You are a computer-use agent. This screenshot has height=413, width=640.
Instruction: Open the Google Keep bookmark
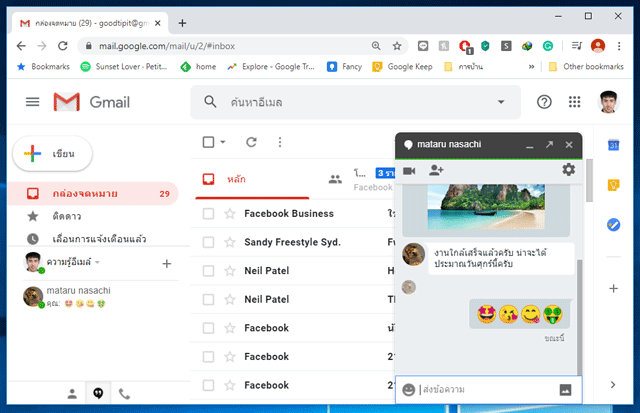tap(402, 67)
